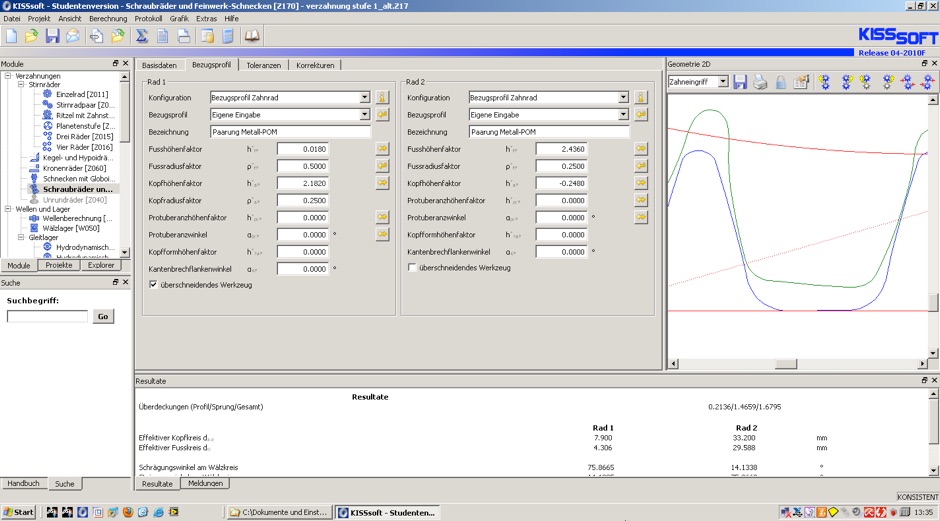Click arrow button beside Rad 1 Fusshöhenfaktor
Image resolution: width=940 pixels, height=521 pixels.
382,148
